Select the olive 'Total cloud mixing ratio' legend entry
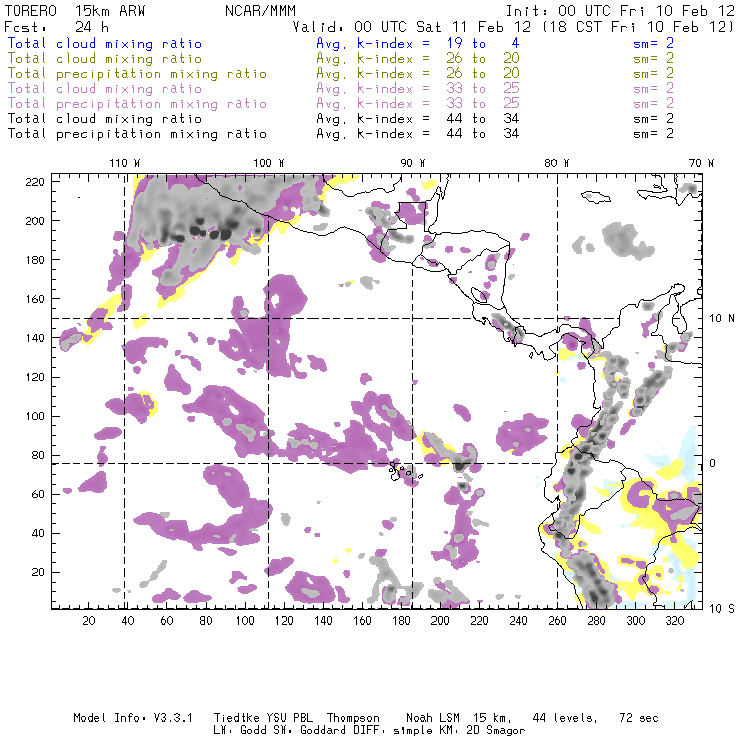The height and width of the screenshot is (740, 740). 105,59
